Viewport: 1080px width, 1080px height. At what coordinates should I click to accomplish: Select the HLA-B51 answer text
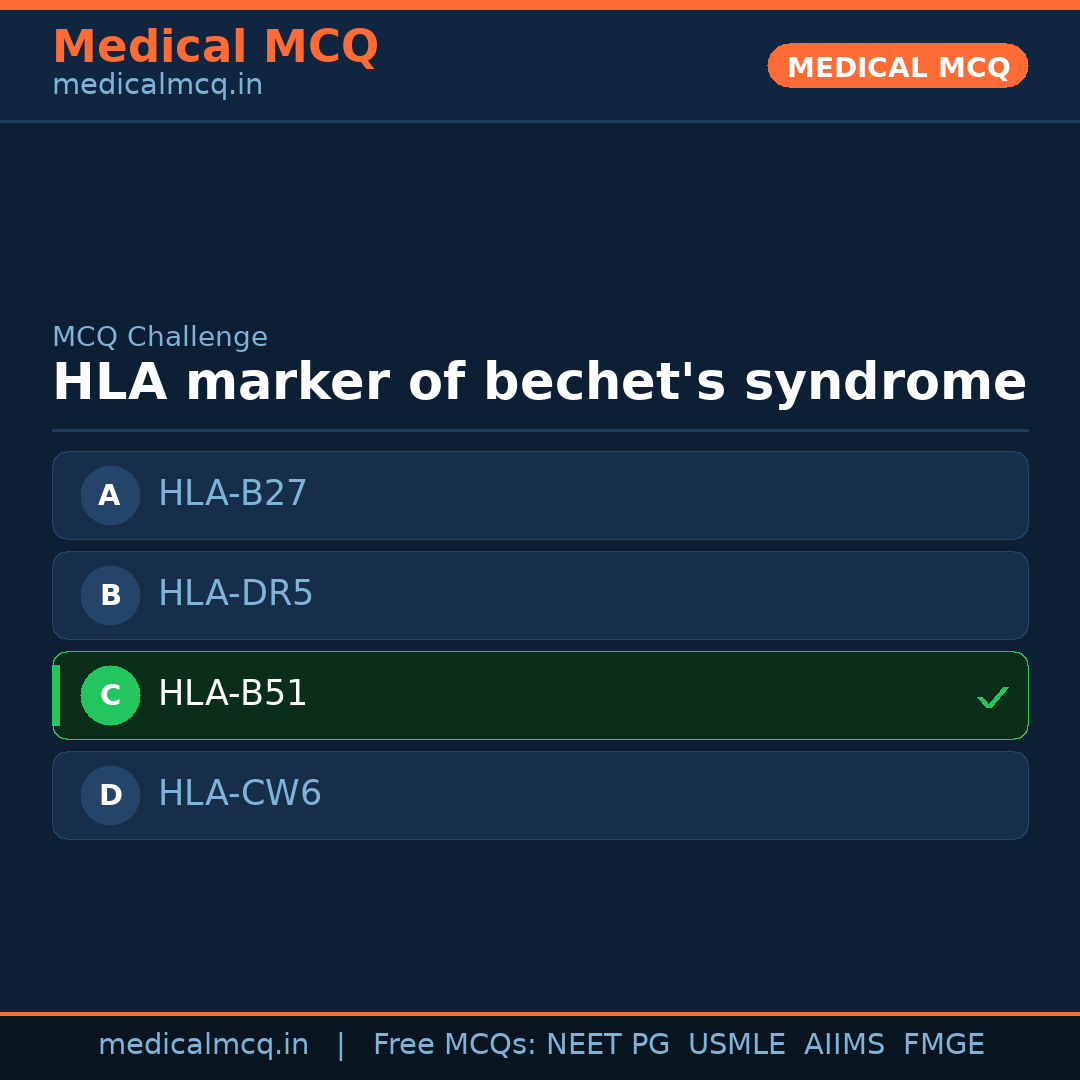pos(232,694)
